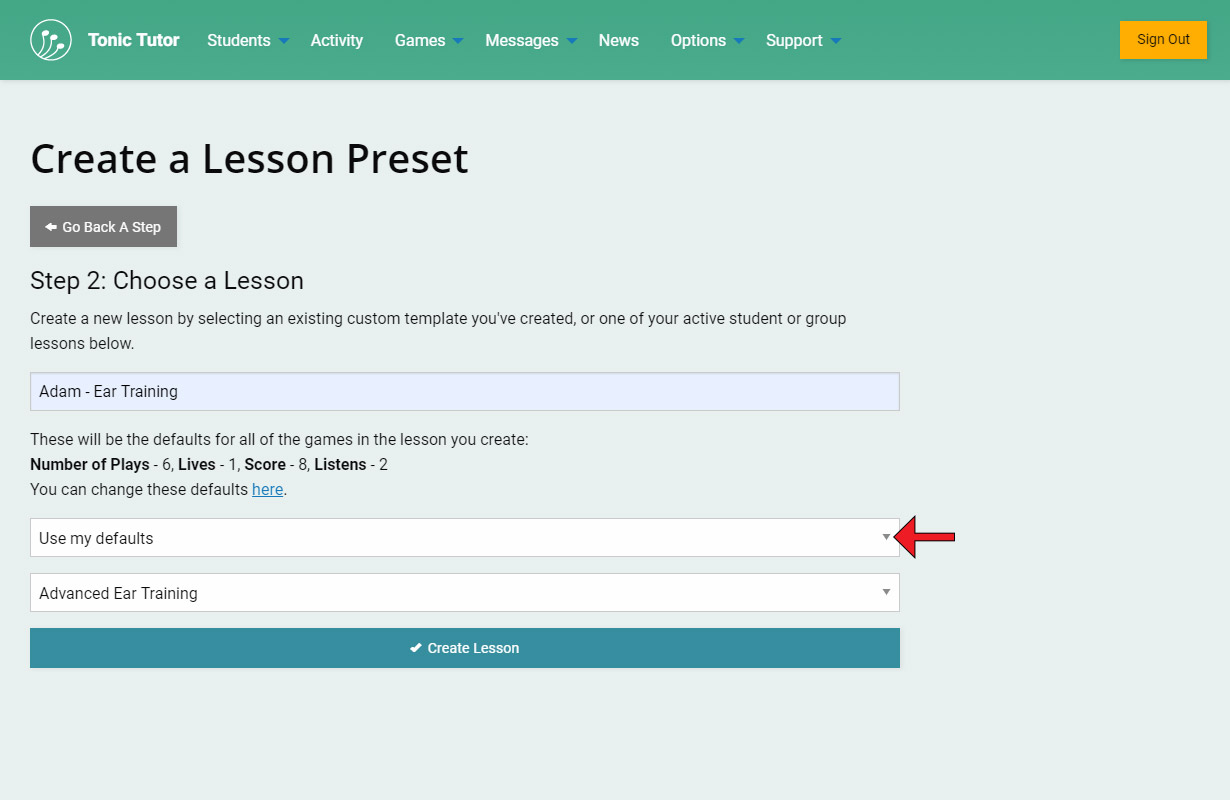The image size is (1230, 800).
Task: Expand the Students menu arrow
Action: 284,41
